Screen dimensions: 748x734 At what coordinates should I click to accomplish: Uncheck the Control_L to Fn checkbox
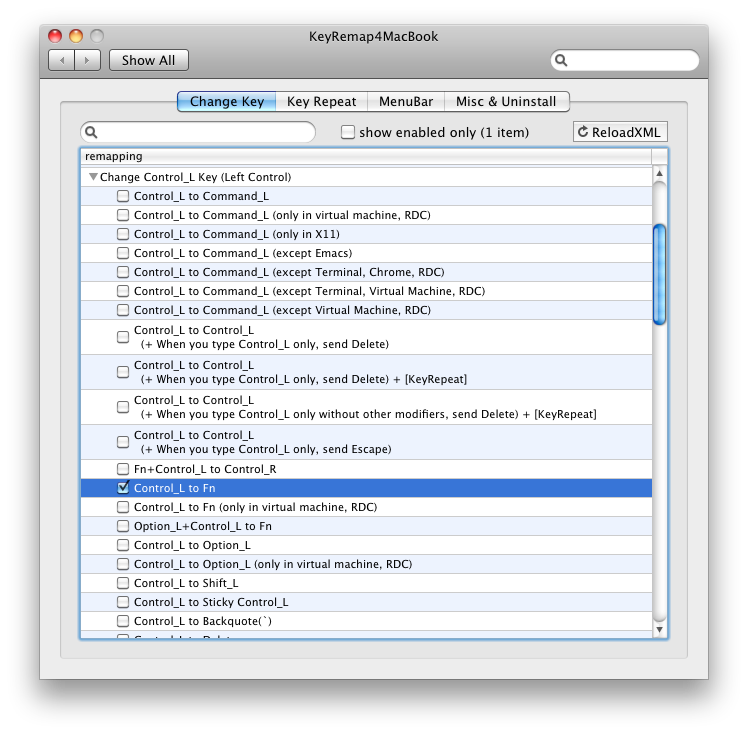pos(123,488)
